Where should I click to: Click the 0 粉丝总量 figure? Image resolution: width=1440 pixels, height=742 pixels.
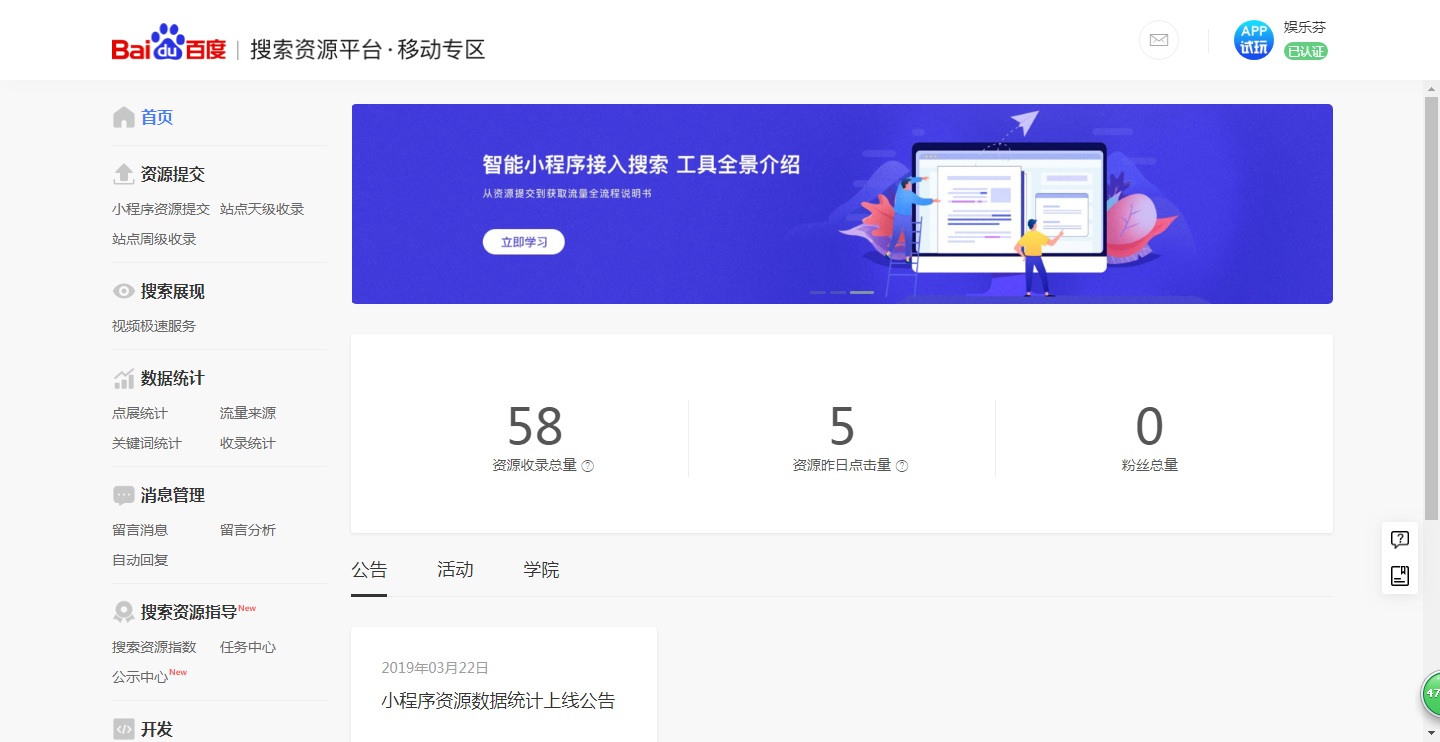[1150, 427]
